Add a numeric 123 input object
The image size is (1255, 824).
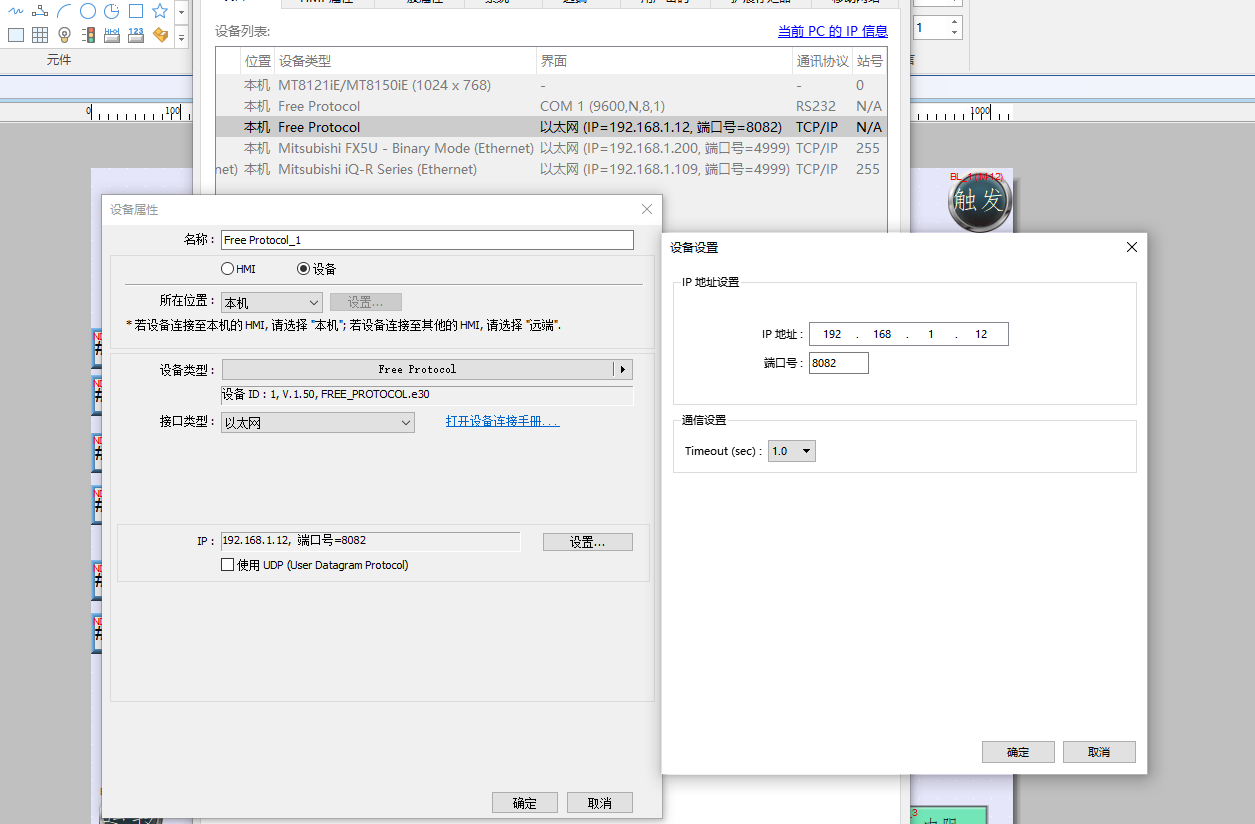(x=136, y=35)
